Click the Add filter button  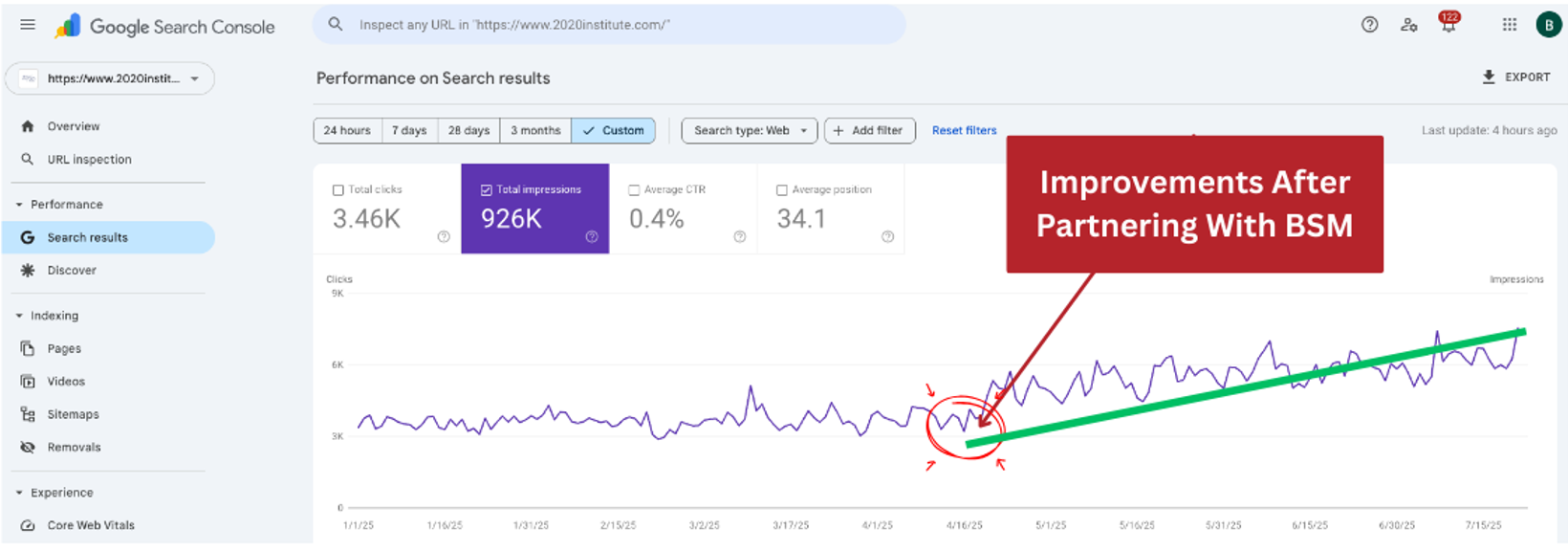pyautogui.click(x=870, y=130)
